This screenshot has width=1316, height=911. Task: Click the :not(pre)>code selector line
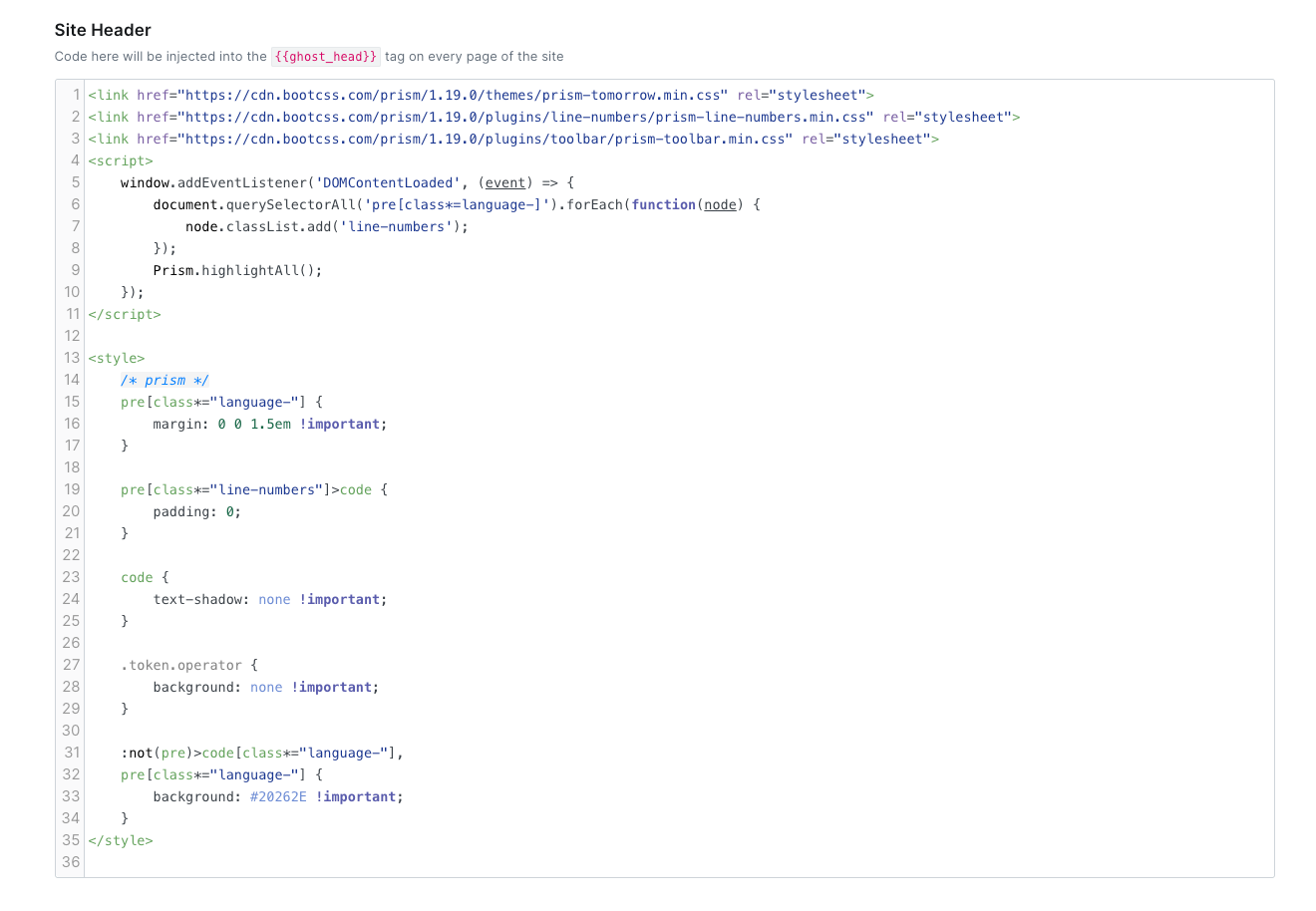click(262, 754)
